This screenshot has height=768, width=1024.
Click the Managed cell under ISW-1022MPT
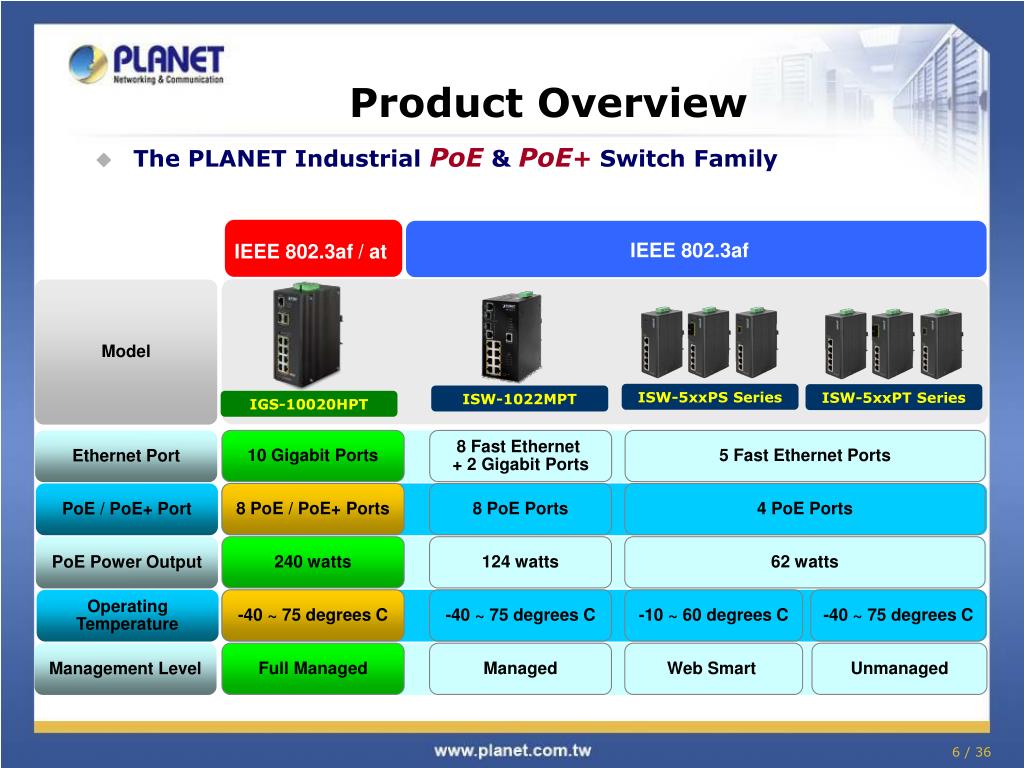pyautogui.click(x=520, y=669)
